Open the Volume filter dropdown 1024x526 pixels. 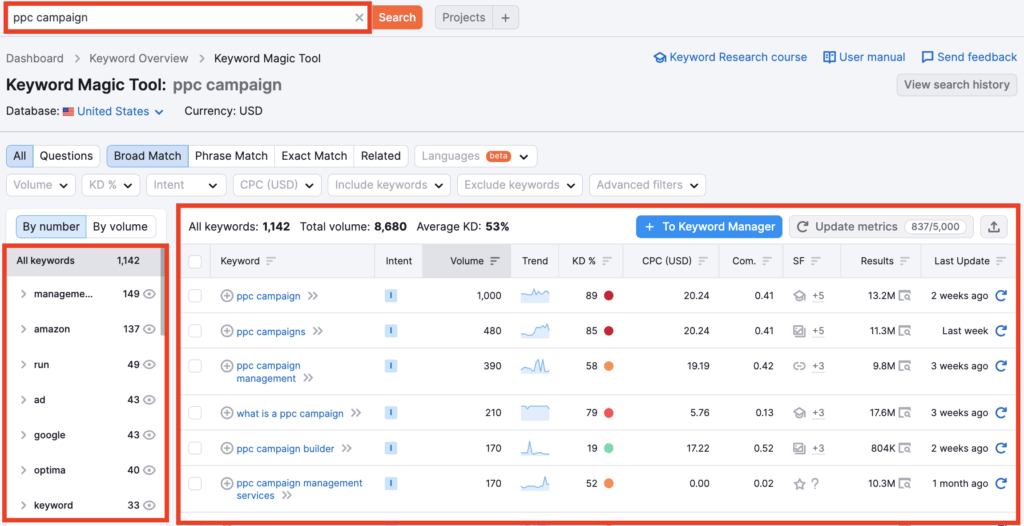click(x=40, y=185)
